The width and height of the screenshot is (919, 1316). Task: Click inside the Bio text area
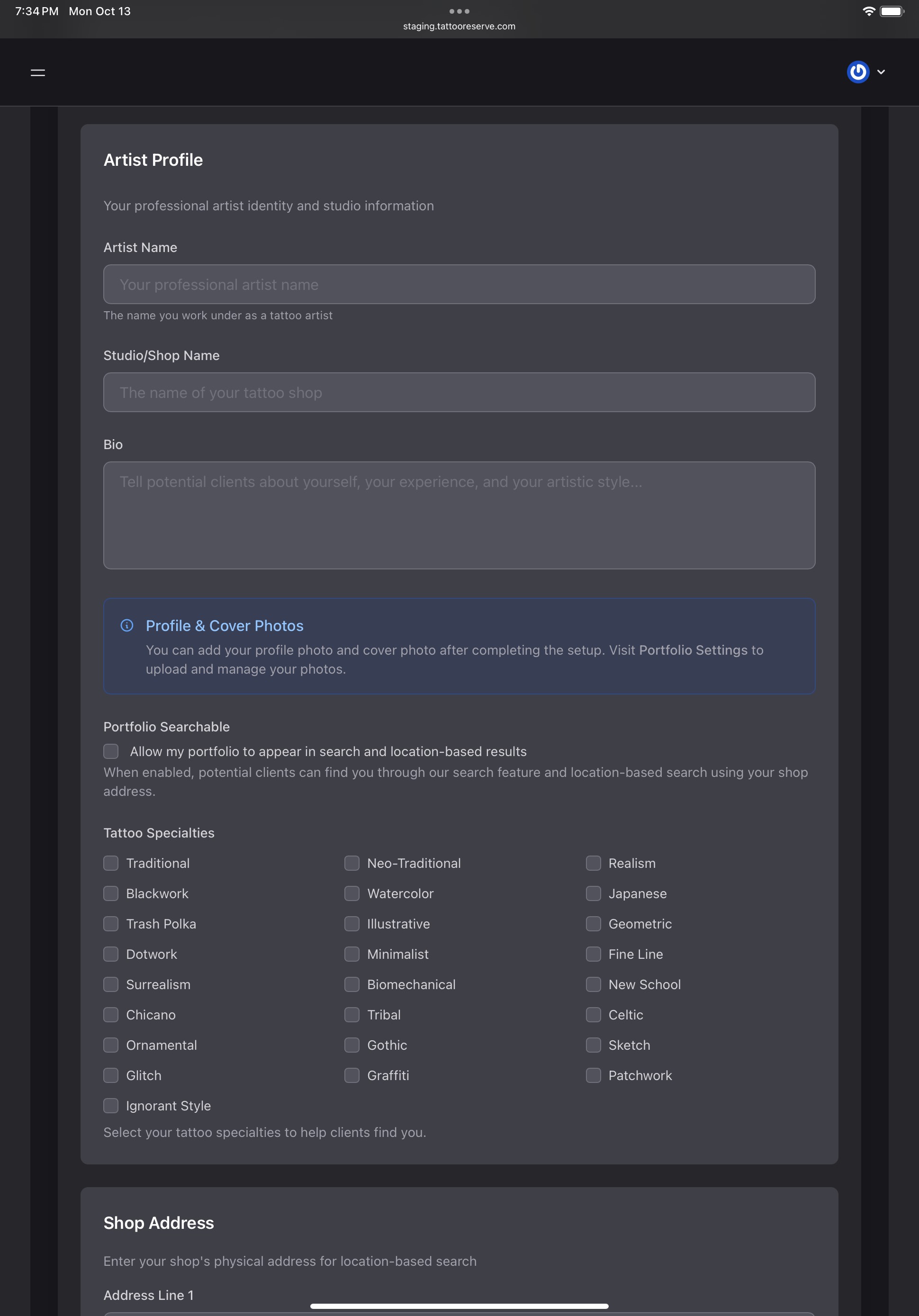coord(459,515)
